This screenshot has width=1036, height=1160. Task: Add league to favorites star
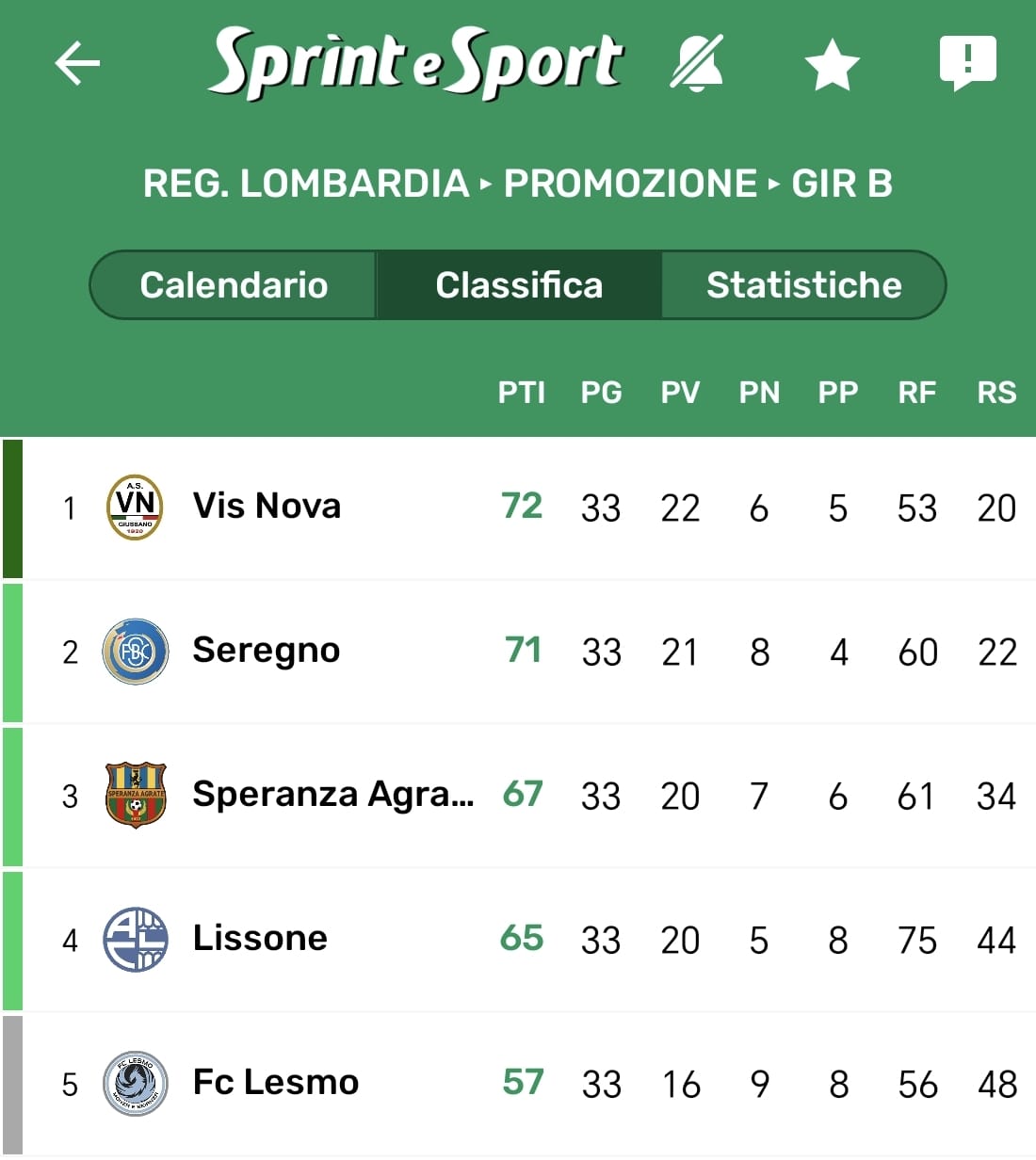tap(833, 65)
